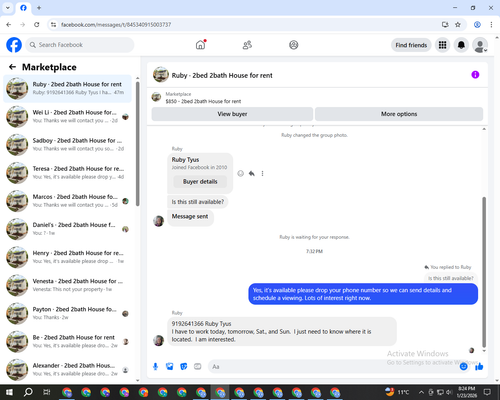Open the emoji picker in message box

click(463, 367)
